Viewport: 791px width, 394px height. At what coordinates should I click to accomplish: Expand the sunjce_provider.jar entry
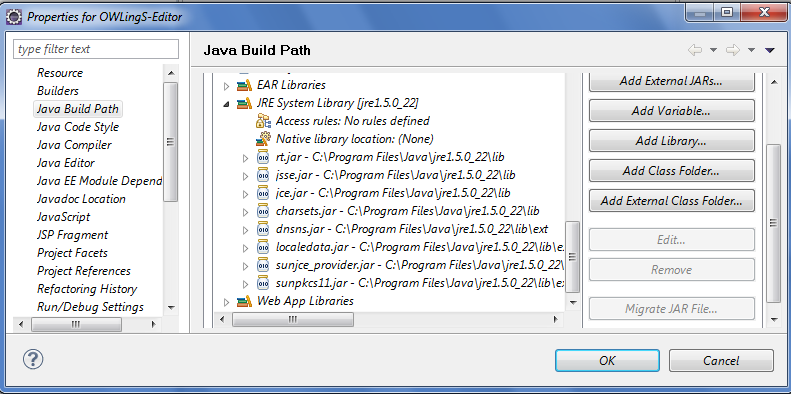[x=246, y=266]
